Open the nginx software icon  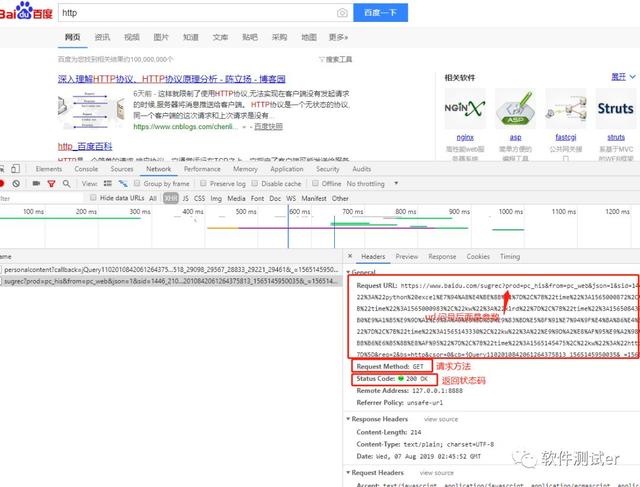tap(465, 109)
